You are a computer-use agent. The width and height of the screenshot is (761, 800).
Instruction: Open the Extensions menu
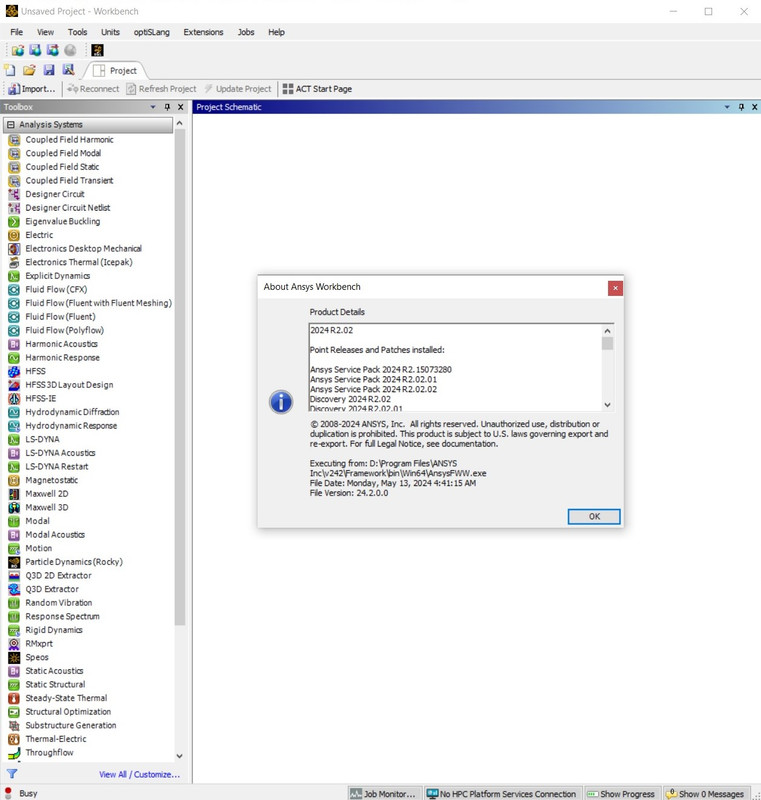[x=203, y=32]
